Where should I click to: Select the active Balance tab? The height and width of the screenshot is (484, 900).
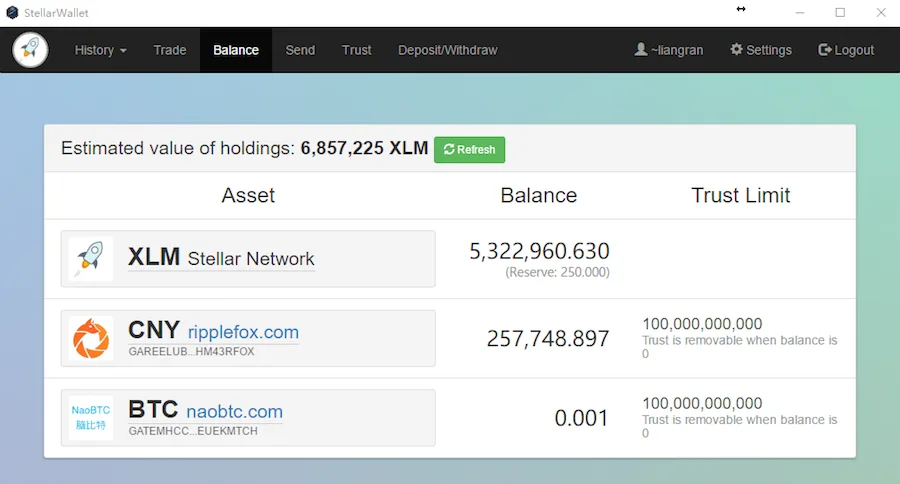(236, 50)
